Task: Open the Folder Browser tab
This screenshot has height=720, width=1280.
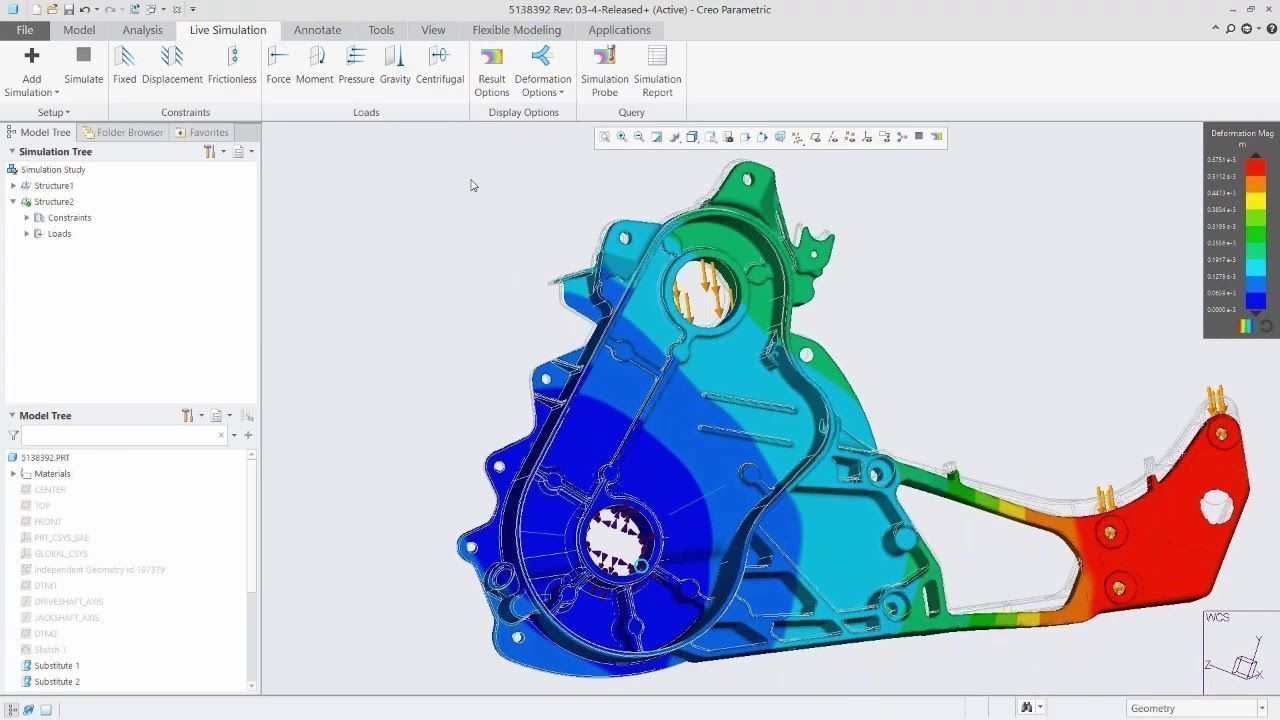Action: (x=123, y=132)
